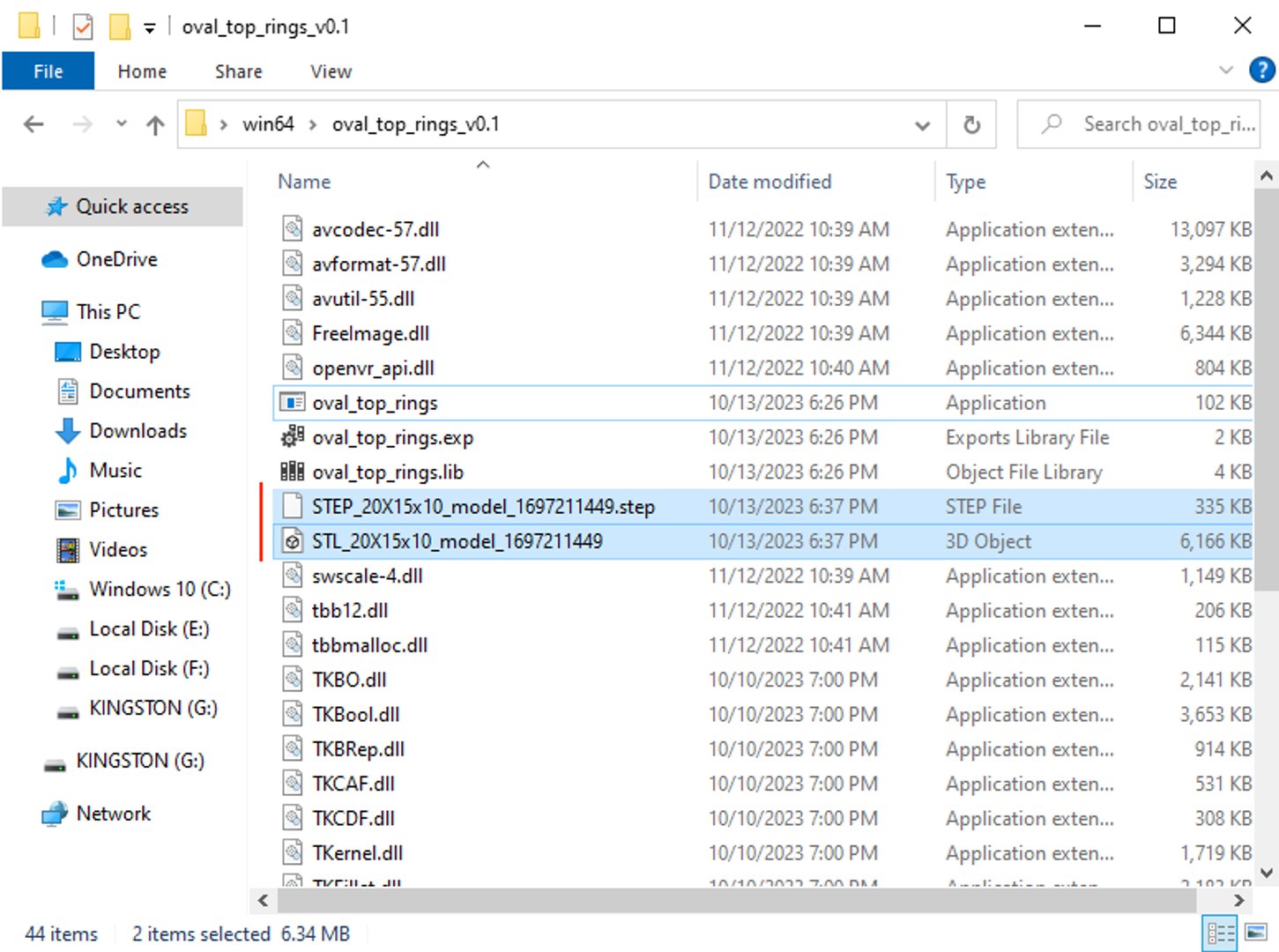Screen dimensions: 1279x952
Task: Open the Share ribbon tab
Action: pyautogui.click(x=239, y=71)
